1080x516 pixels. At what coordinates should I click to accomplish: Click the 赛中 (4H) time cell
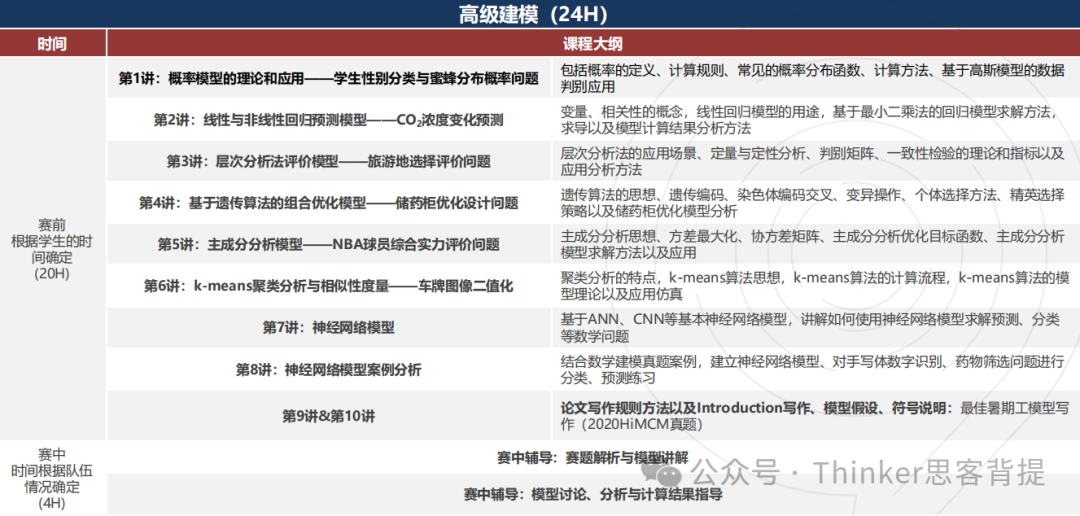(52, 478)
